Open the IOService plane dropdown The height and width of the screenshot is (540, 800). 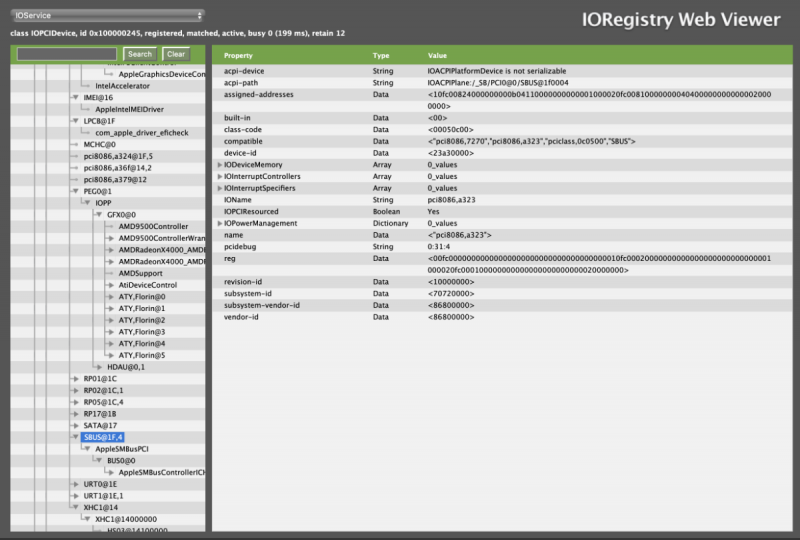pyautogui.click(x=108, y=15)
